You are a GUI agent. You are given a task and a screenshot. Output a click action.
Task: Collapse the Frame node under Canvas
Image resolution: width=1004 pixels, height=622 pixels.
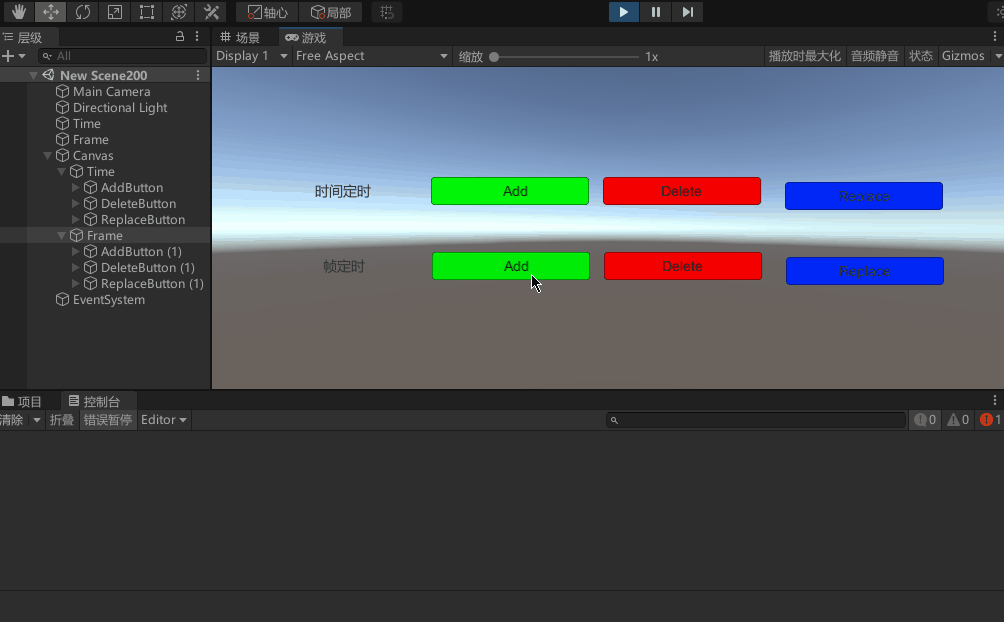tap(61, 236)
